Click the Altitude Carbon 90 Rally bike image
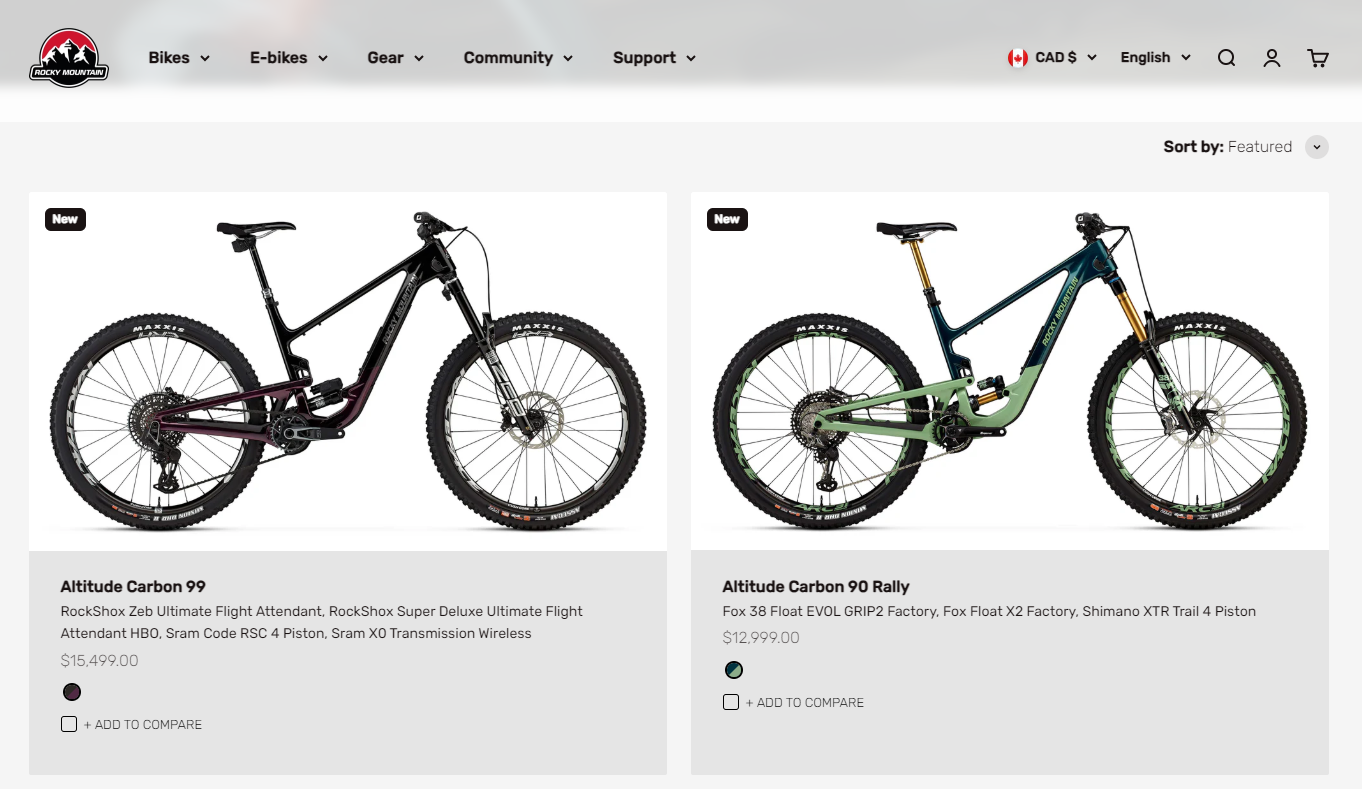1362x789 pixels. click(1009, 370)
